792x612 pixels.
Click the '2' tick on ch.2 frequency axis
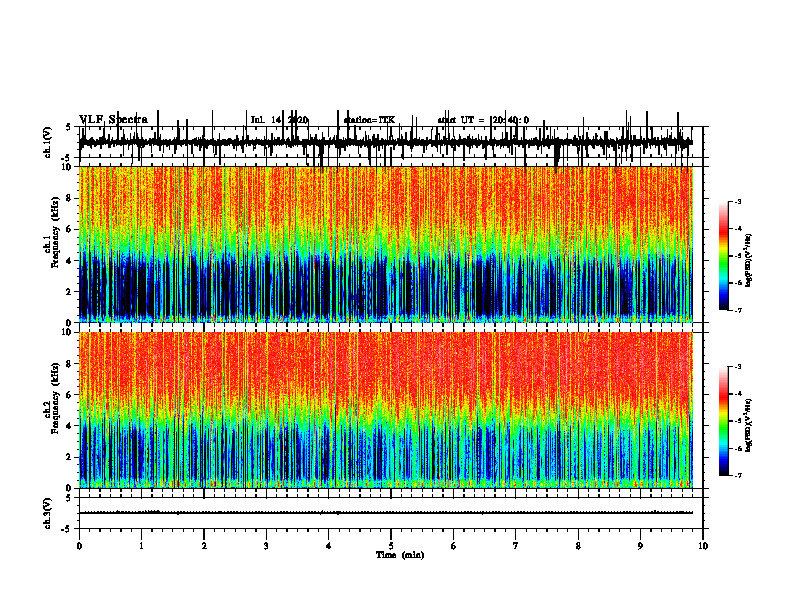tap(70, 457)
